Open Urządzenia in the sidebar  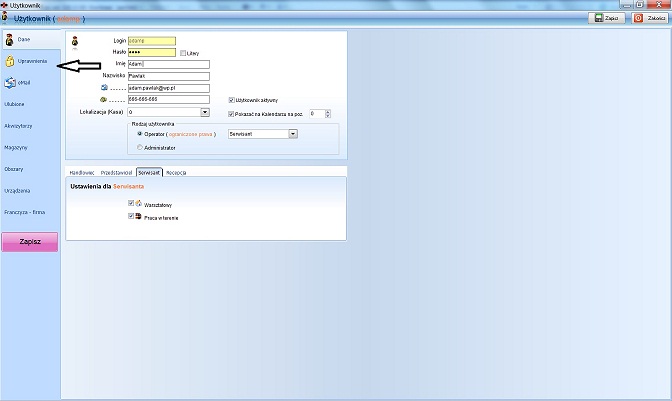point(17,191)
